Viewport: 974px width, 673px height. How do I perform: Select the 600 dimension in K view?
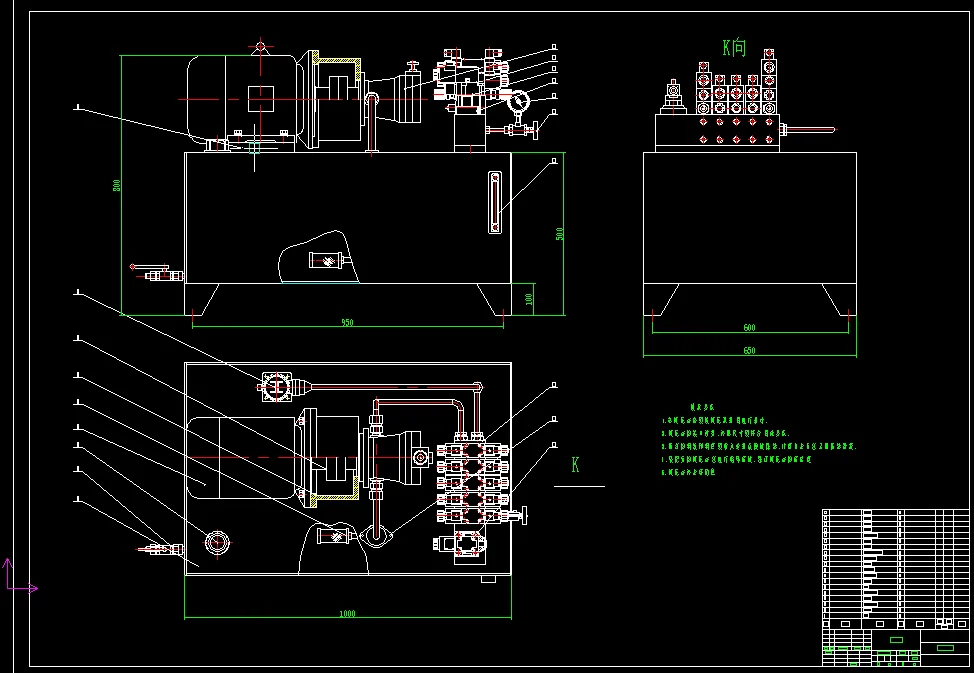(749, 327)
